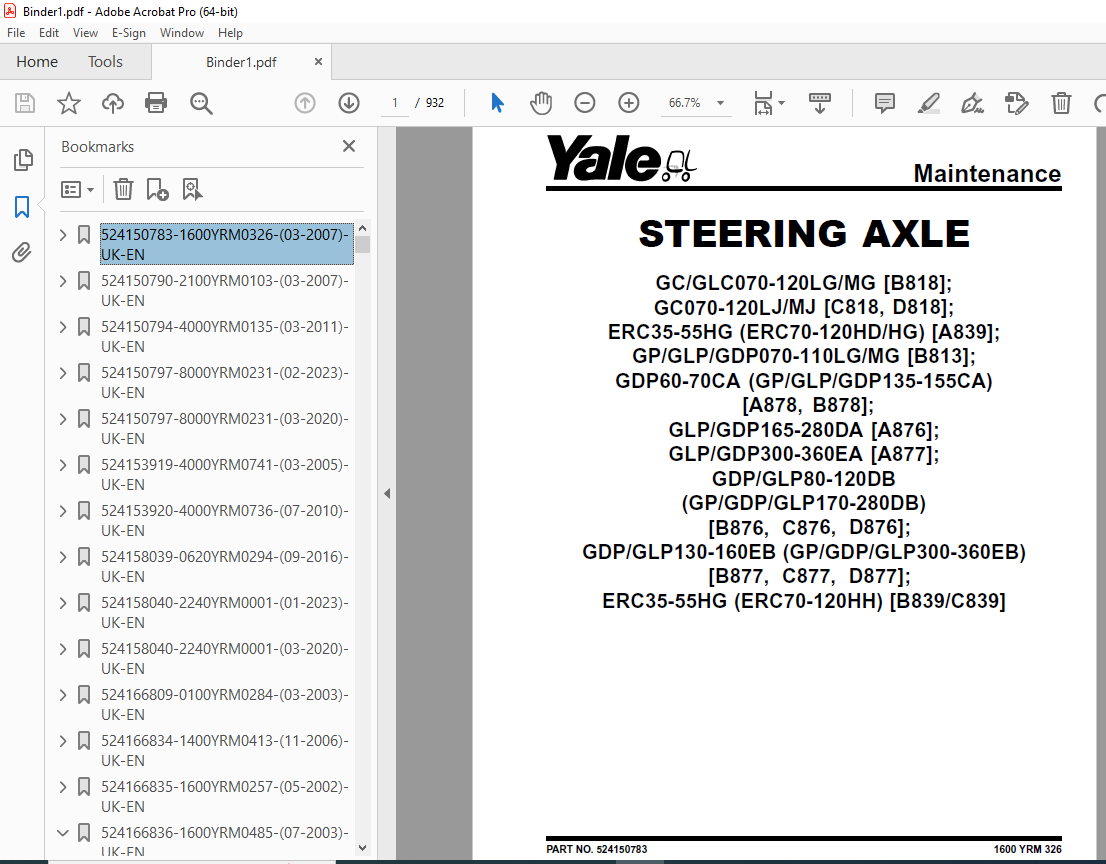Delete selected bookmark in panel
1106x864 pixels.
point(123,189)
